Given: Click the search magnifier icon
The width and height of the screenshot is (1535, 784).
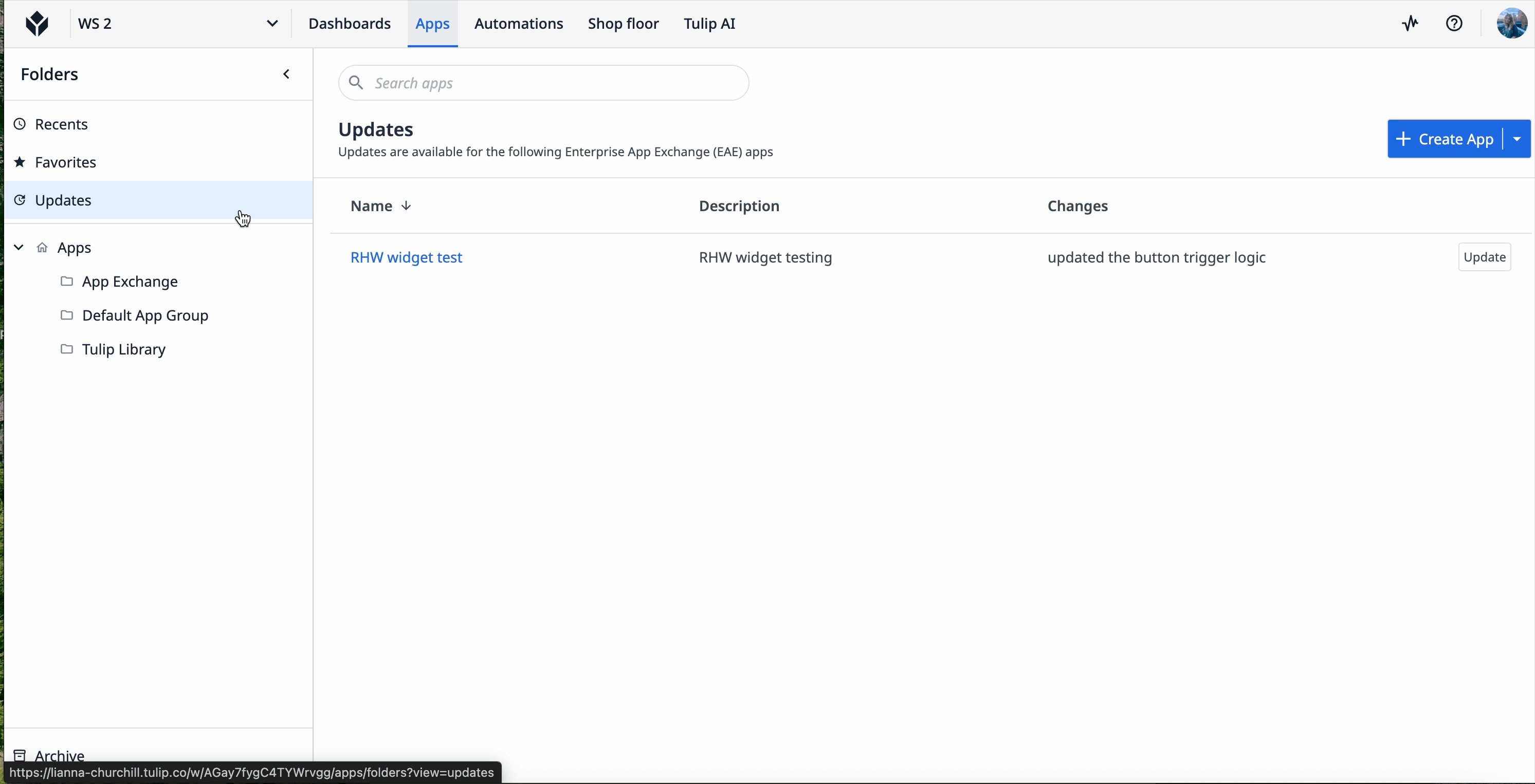Looking at the screenshot, I should pos(356,83).
